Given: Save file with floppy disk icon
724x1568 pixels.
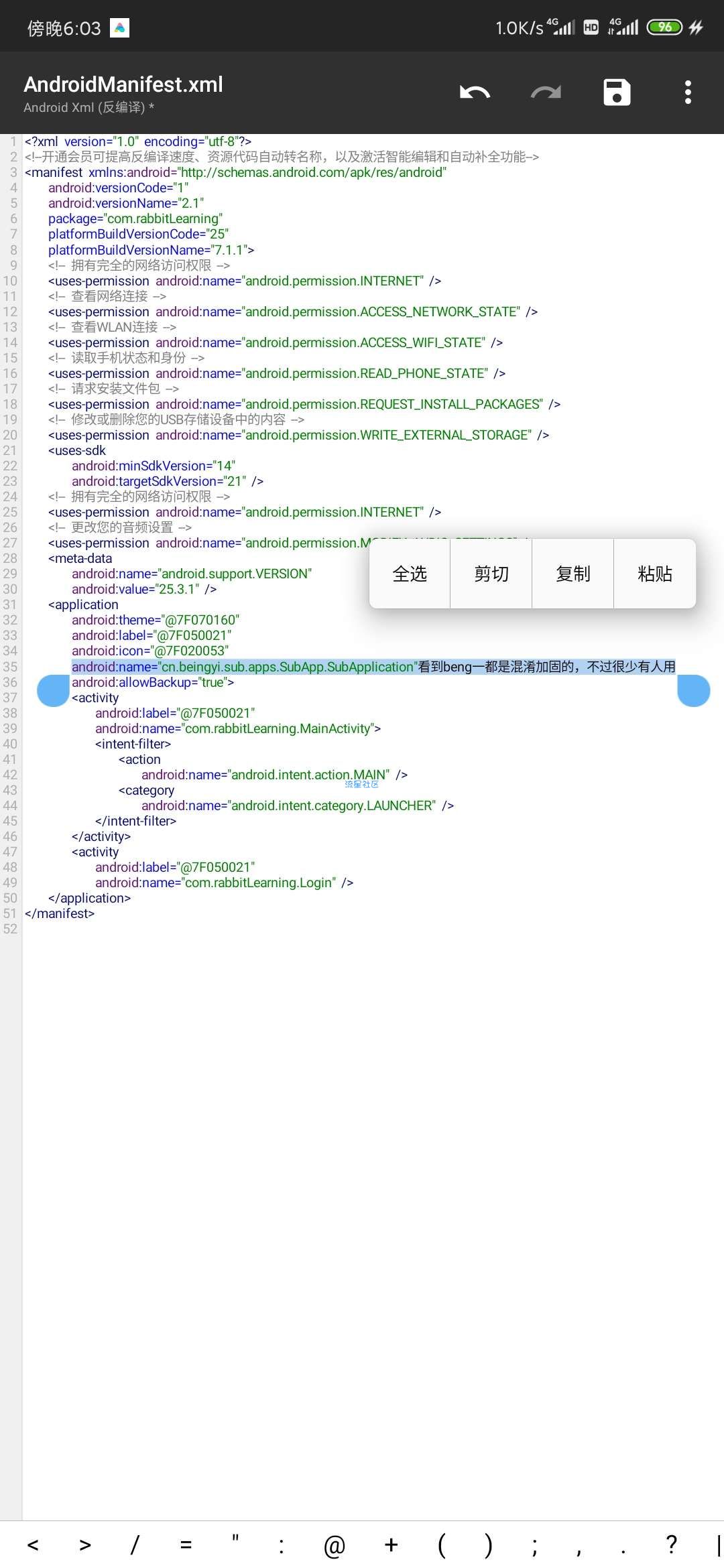Looking at the screenshot, I should [x=617, y=92].
